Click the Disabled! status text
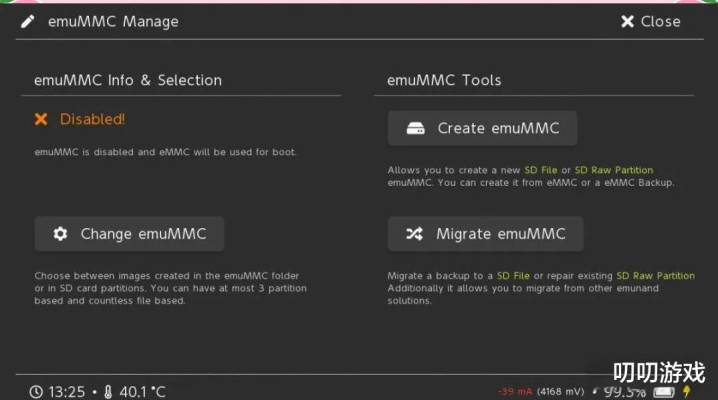This screenshot has width=718, height=400. point(92,119)
